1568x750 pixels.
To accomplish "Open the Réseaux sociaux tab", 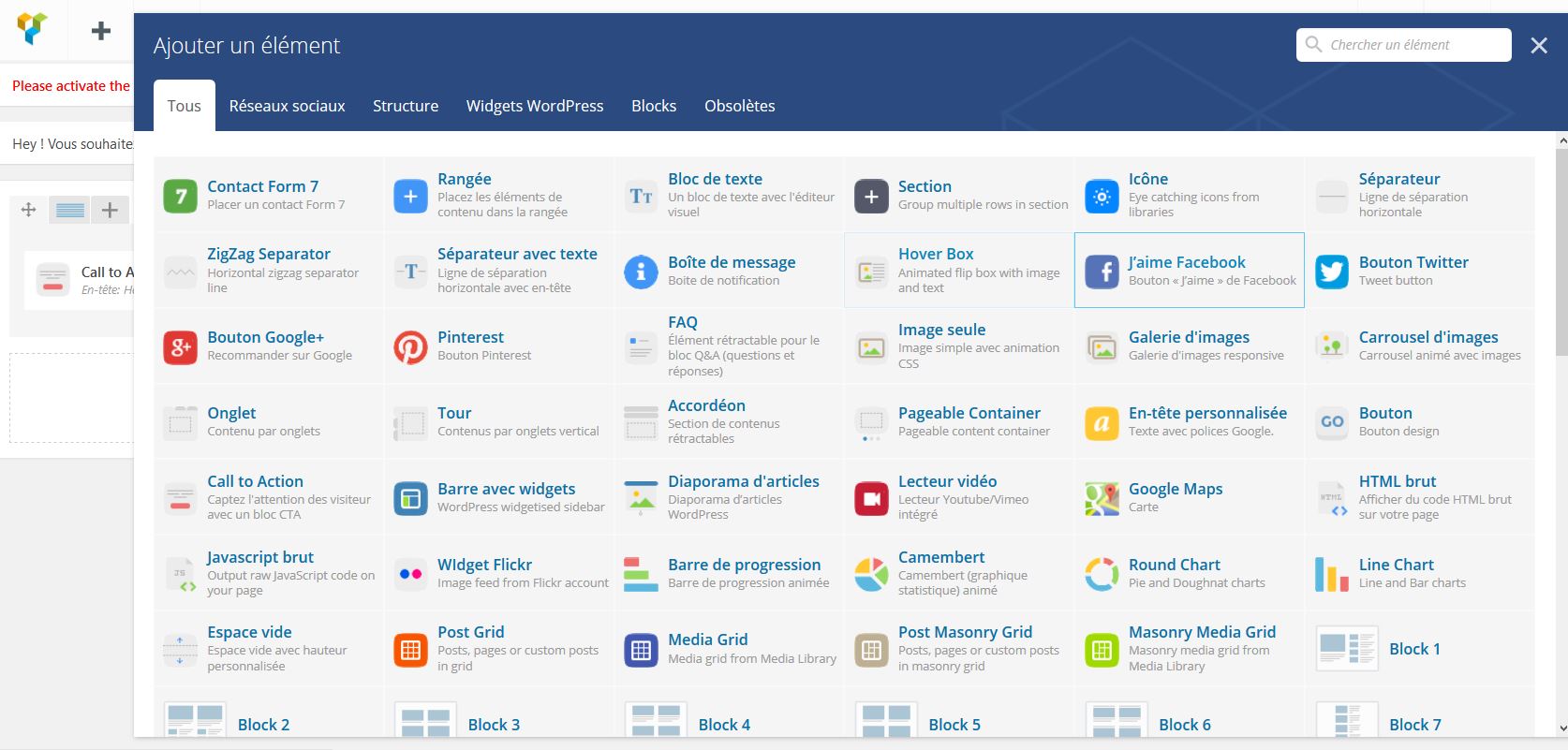I will coord(287,106).
